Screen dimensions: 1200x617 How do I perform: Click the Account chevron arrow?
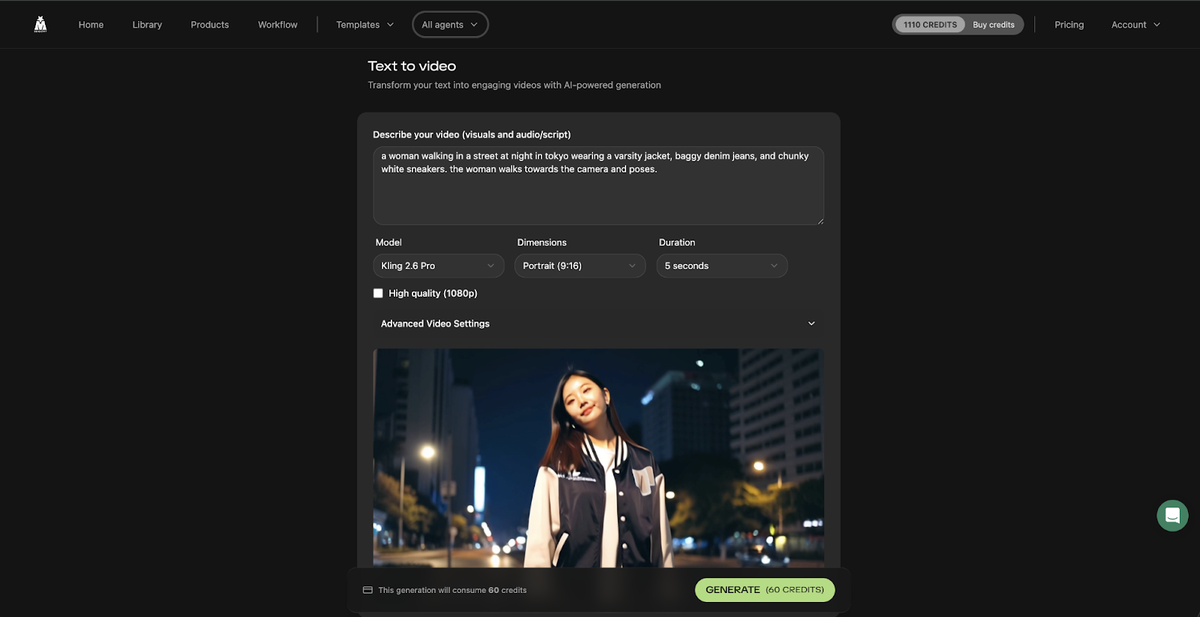pos(1157,25)
